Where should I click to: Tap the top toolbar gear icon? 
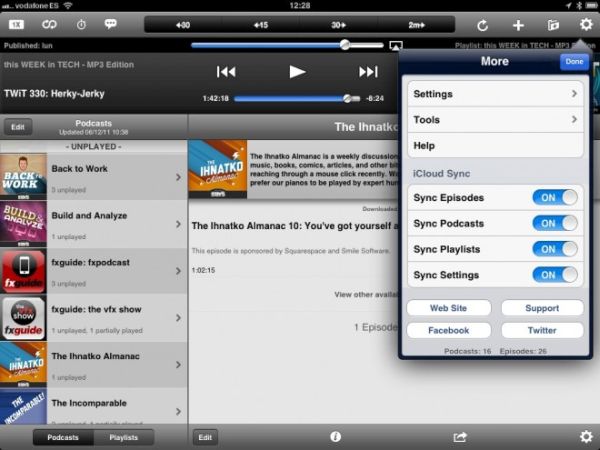[586, 24]
